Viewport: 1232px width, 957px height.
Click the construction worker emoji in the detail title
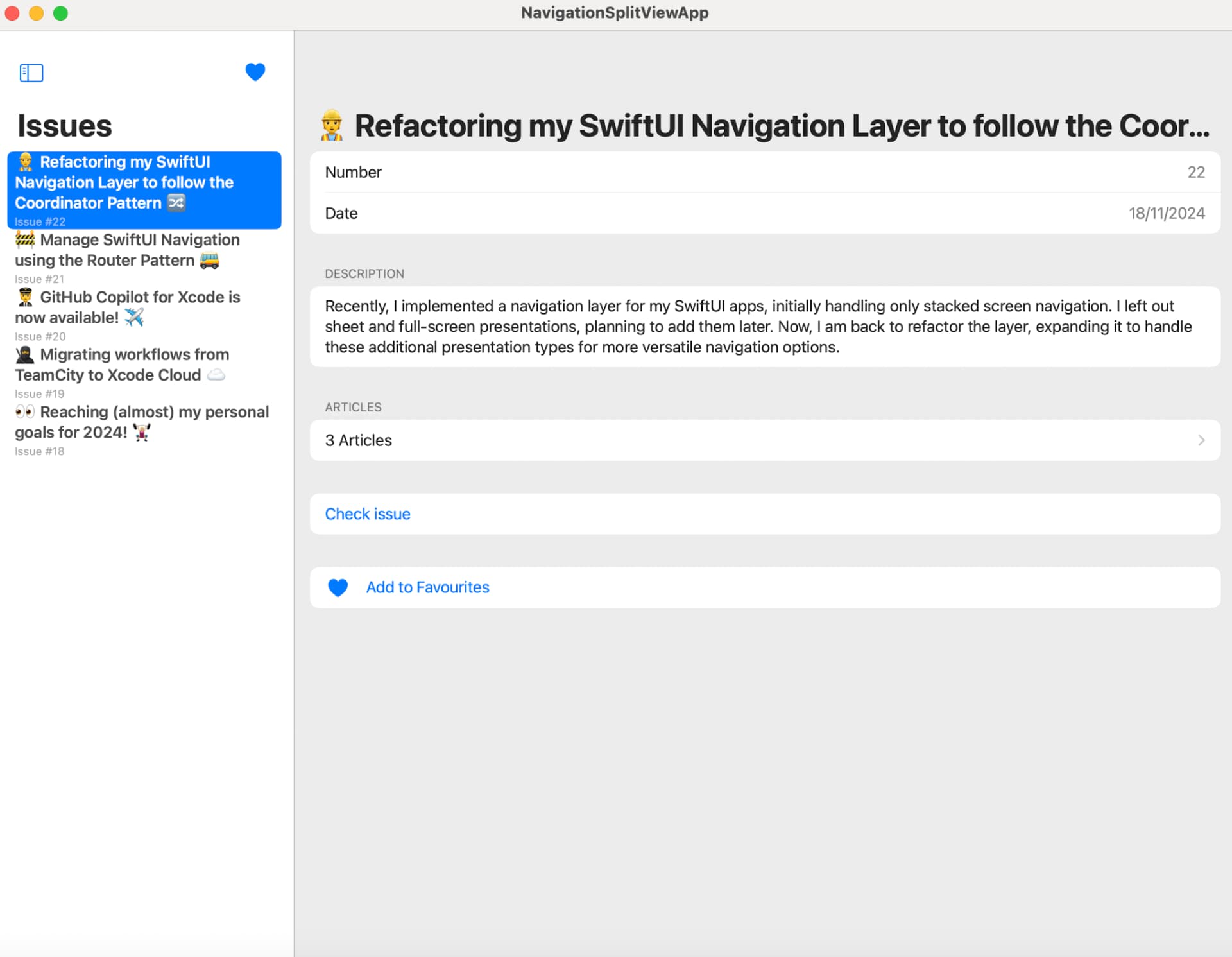pos(332,125)
